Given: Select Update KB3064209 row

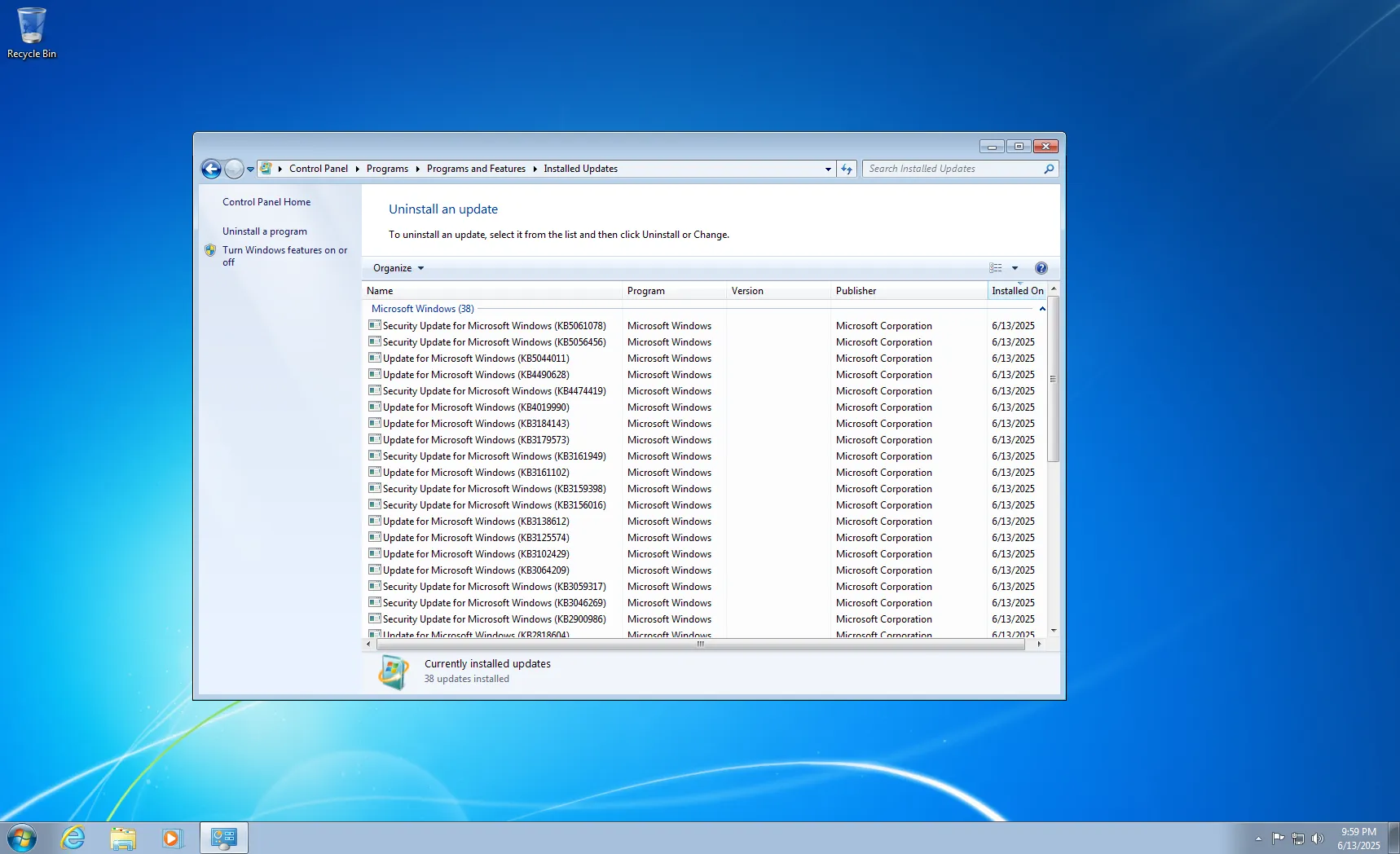Looking at the screenshot, I should click(x=705, y=570).
